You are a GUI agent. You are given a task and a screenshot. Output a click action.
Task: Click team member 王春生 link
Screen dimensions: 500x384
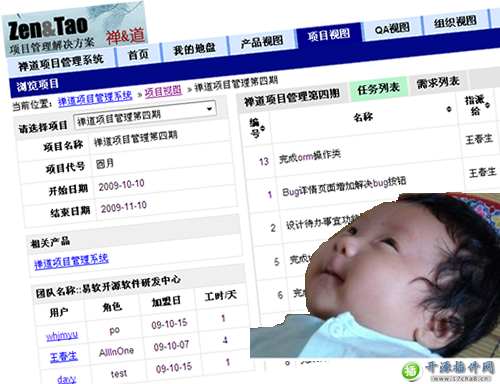coord(64,357)
